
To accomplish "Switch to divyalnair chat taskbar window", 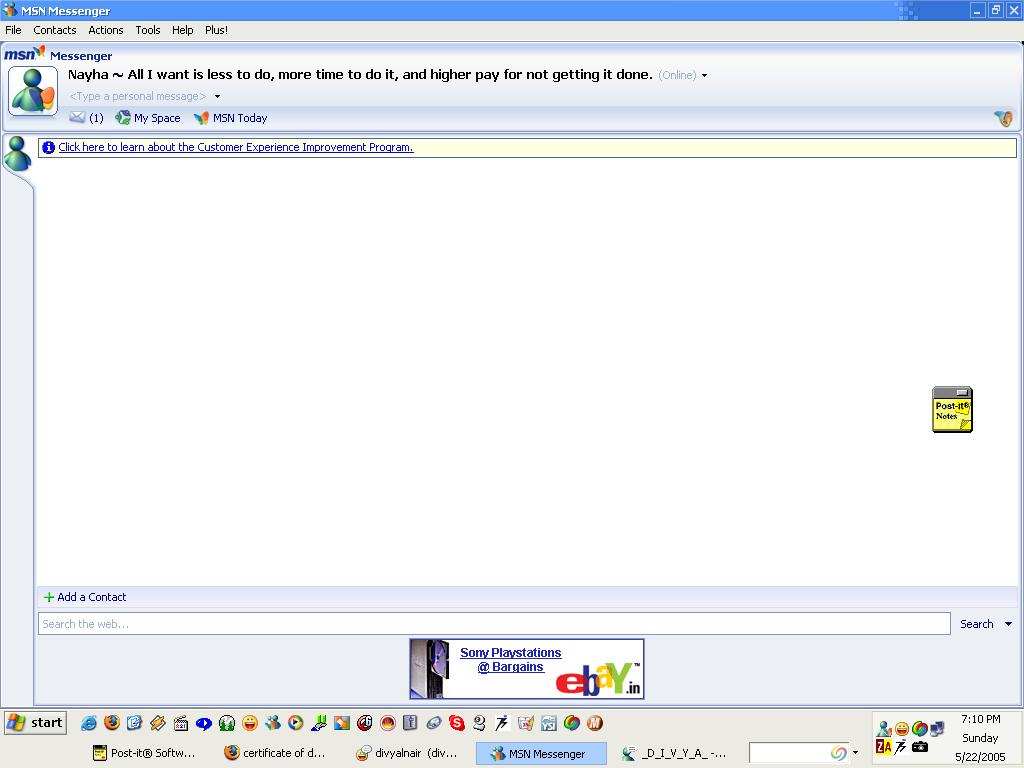I will click(x=407, y=753).
